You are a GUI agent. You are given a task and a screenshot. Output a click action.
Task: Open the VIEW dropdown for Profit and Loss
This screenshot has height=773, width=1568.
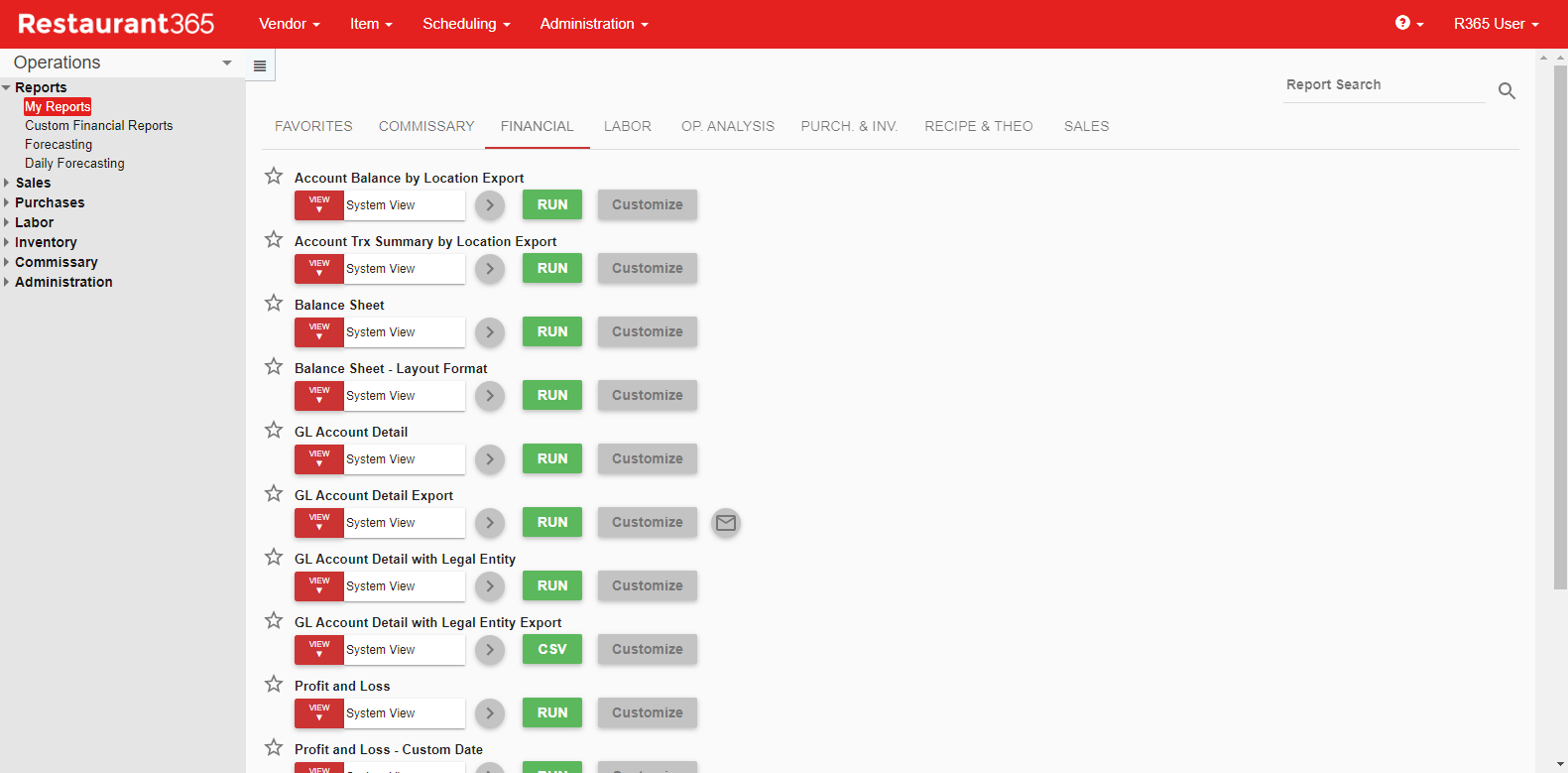319,713
